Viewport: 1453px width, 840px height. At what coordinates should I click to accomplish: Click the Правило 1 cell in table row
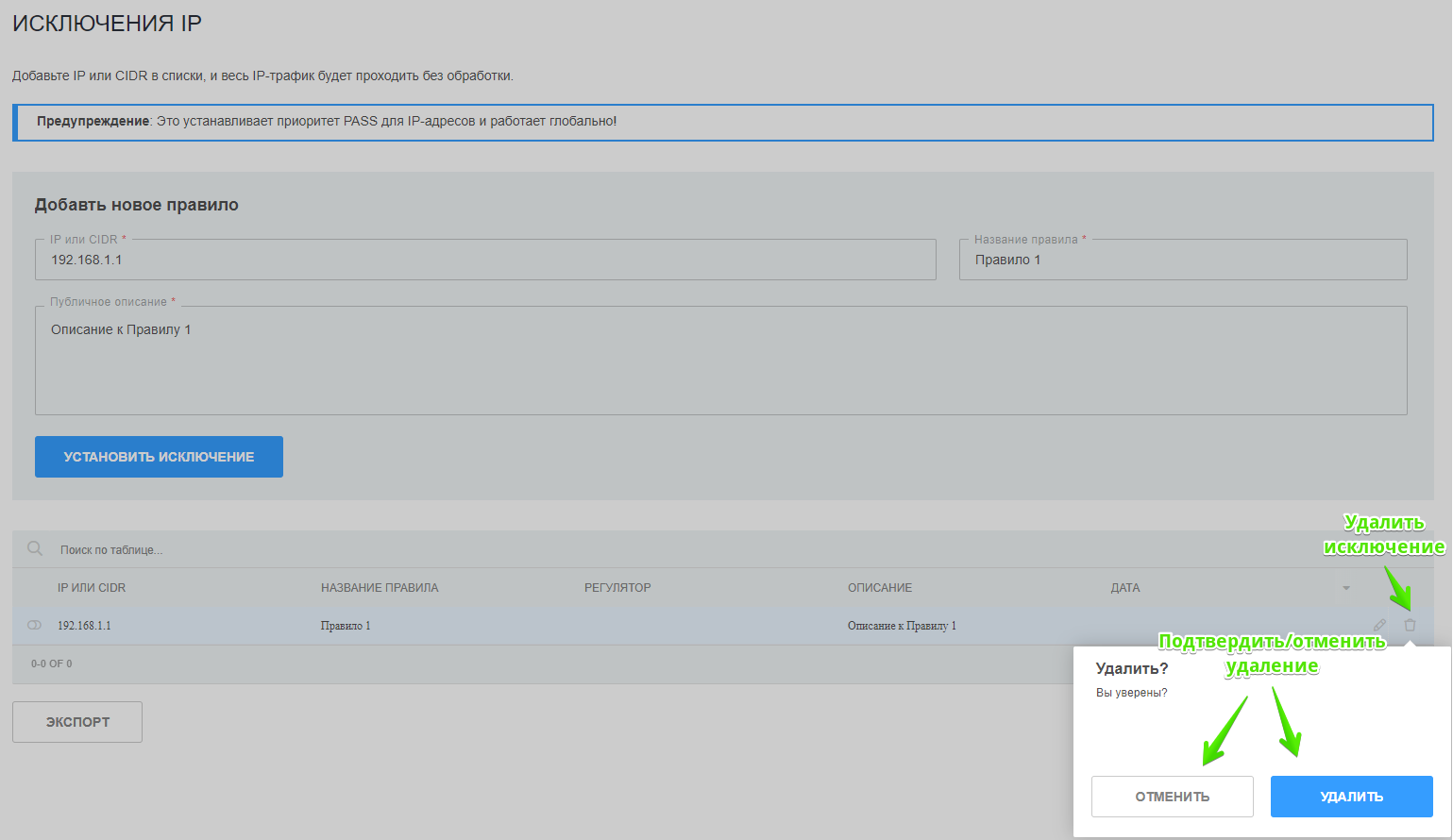click(x=346, y=626)
